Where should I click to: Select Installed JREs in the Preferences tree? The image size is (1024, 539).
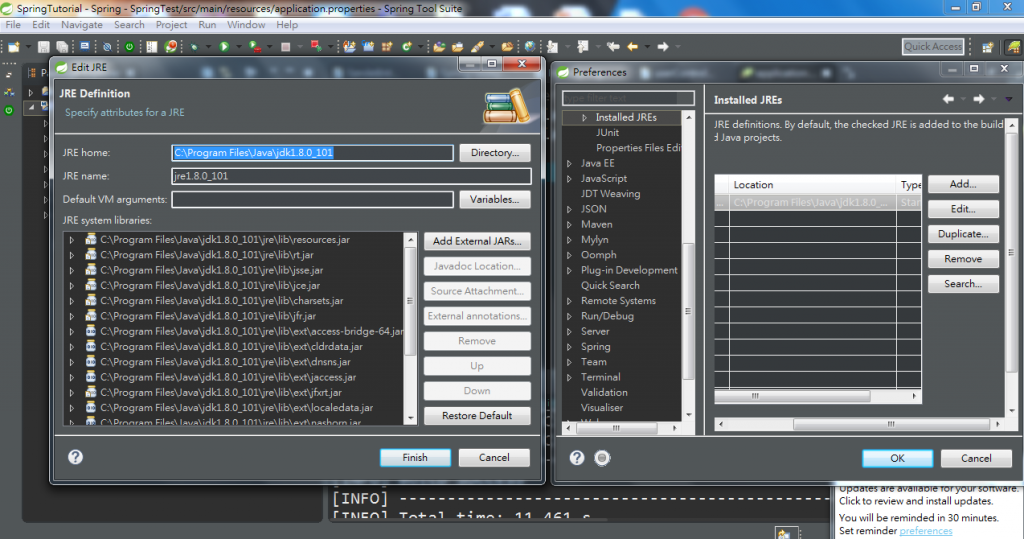626,118
